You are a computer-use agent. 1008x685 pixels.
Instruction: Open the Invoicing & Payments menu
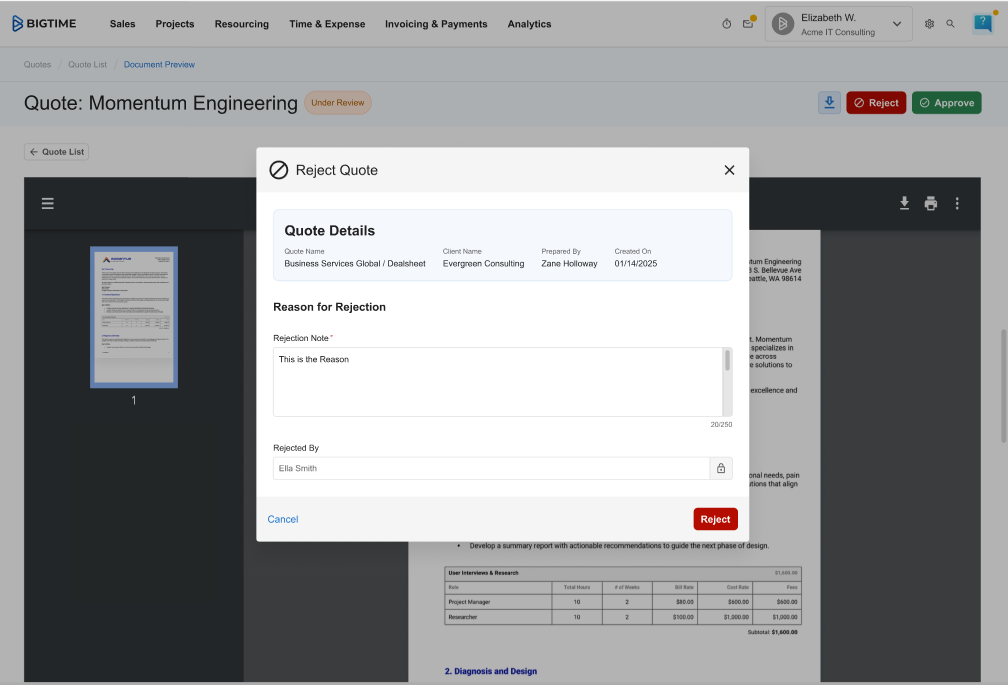[436, 24]
